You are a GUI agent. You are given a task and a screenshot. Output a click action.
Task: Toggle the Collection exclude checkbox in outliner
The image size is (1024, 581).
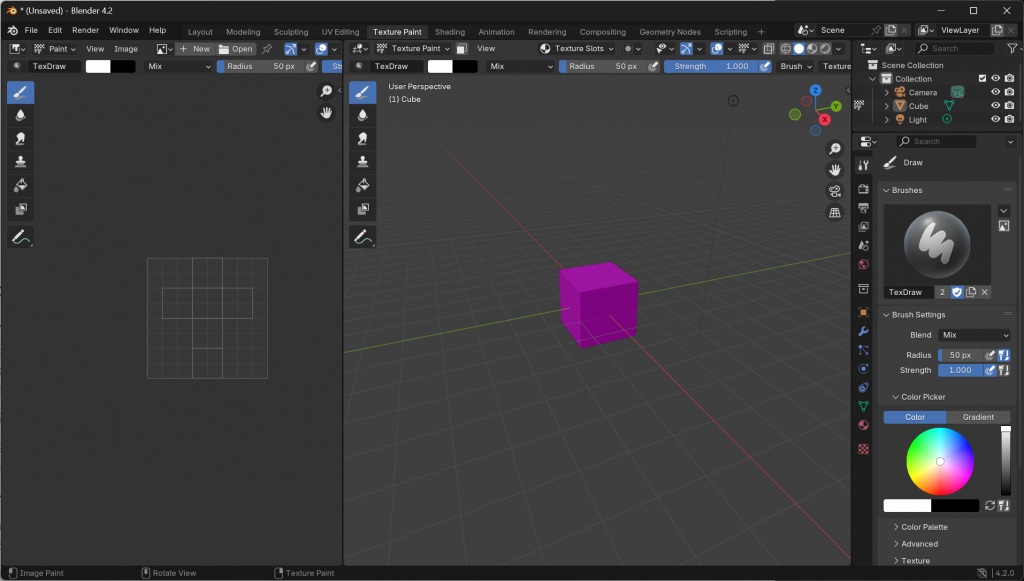982,78
